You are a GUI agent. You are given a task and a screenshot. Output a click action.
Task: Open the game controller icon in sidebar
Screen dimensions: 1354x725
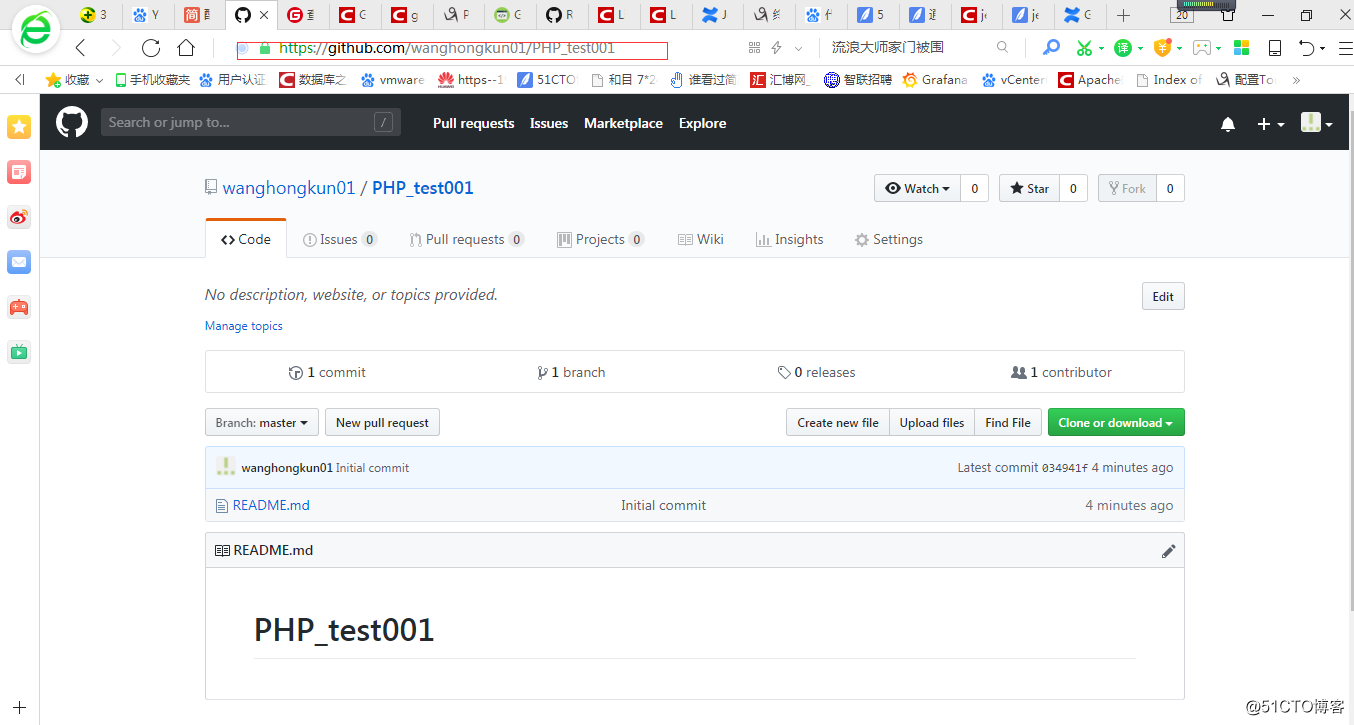pyautogui.click(x=19, y=307)
